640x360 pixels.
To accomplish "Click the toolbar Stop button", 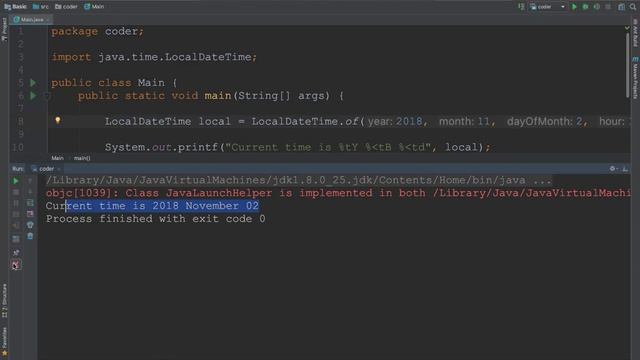I will coord(608,7).
